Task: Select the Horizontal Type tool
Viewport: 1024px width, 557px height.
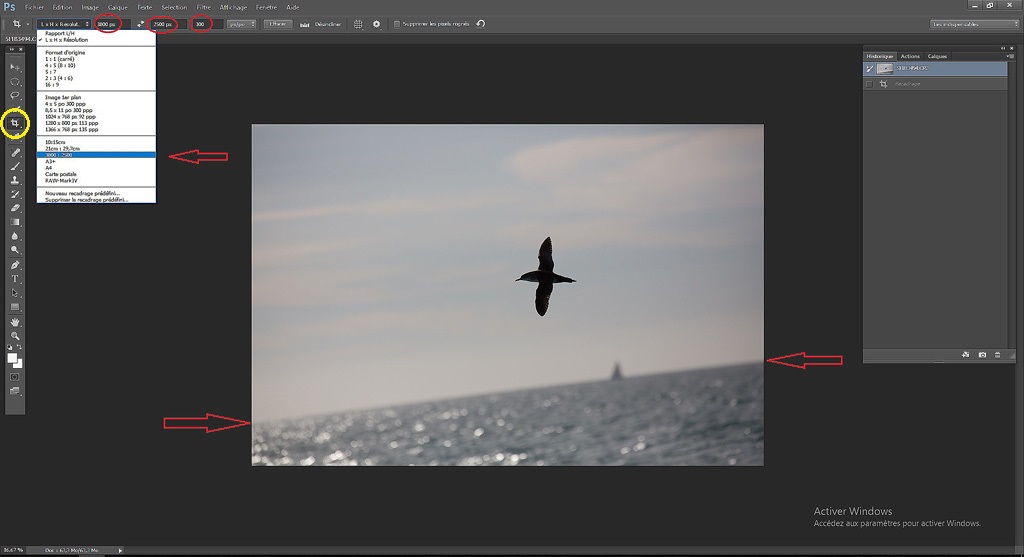Action: (15, 279)
